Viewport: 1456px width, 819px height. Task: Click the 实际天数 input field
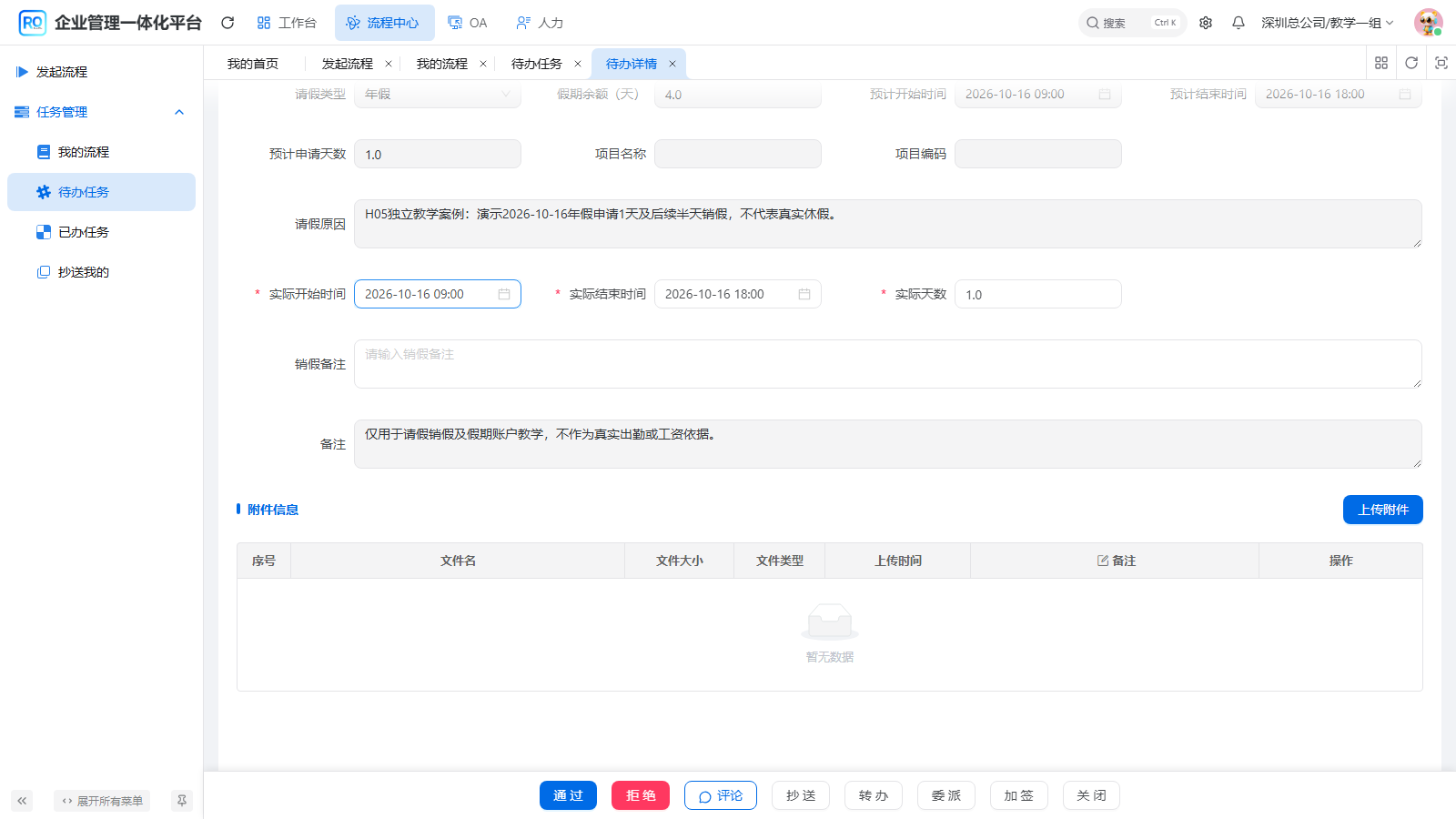click(x=1038, y=294)
